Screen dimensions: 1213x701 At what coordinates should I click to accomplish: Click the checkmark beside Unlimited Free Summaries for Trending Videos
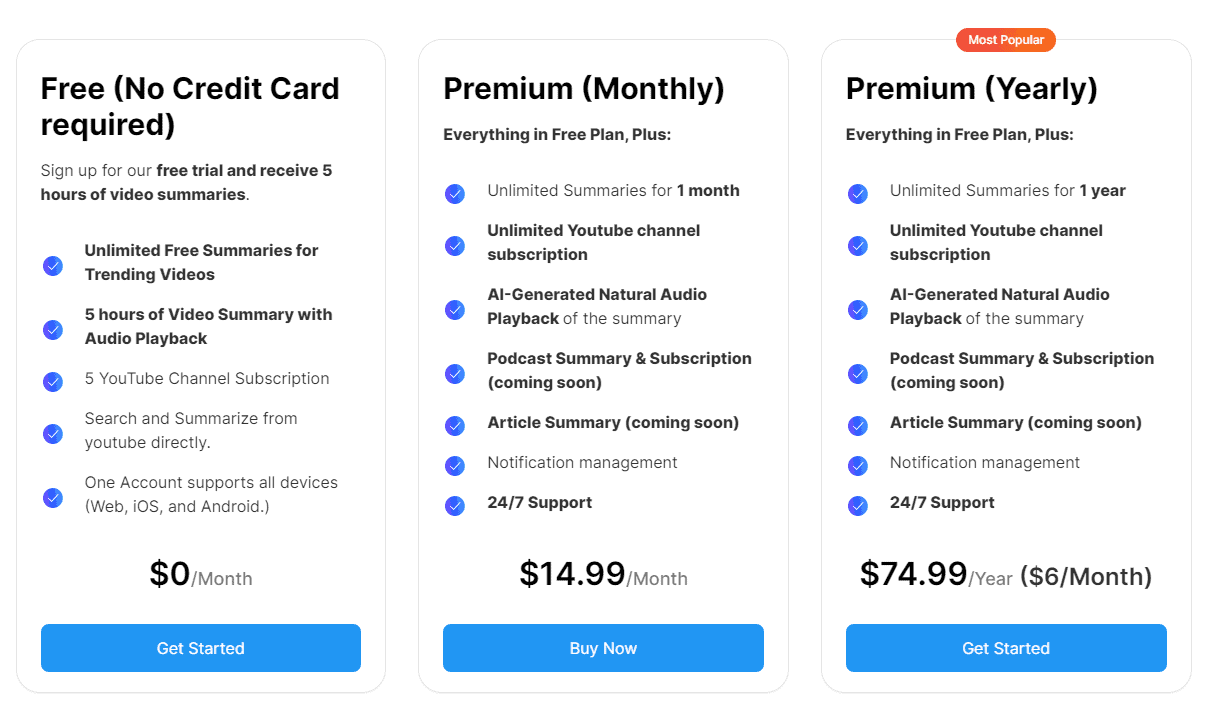[x=53, y=266]
